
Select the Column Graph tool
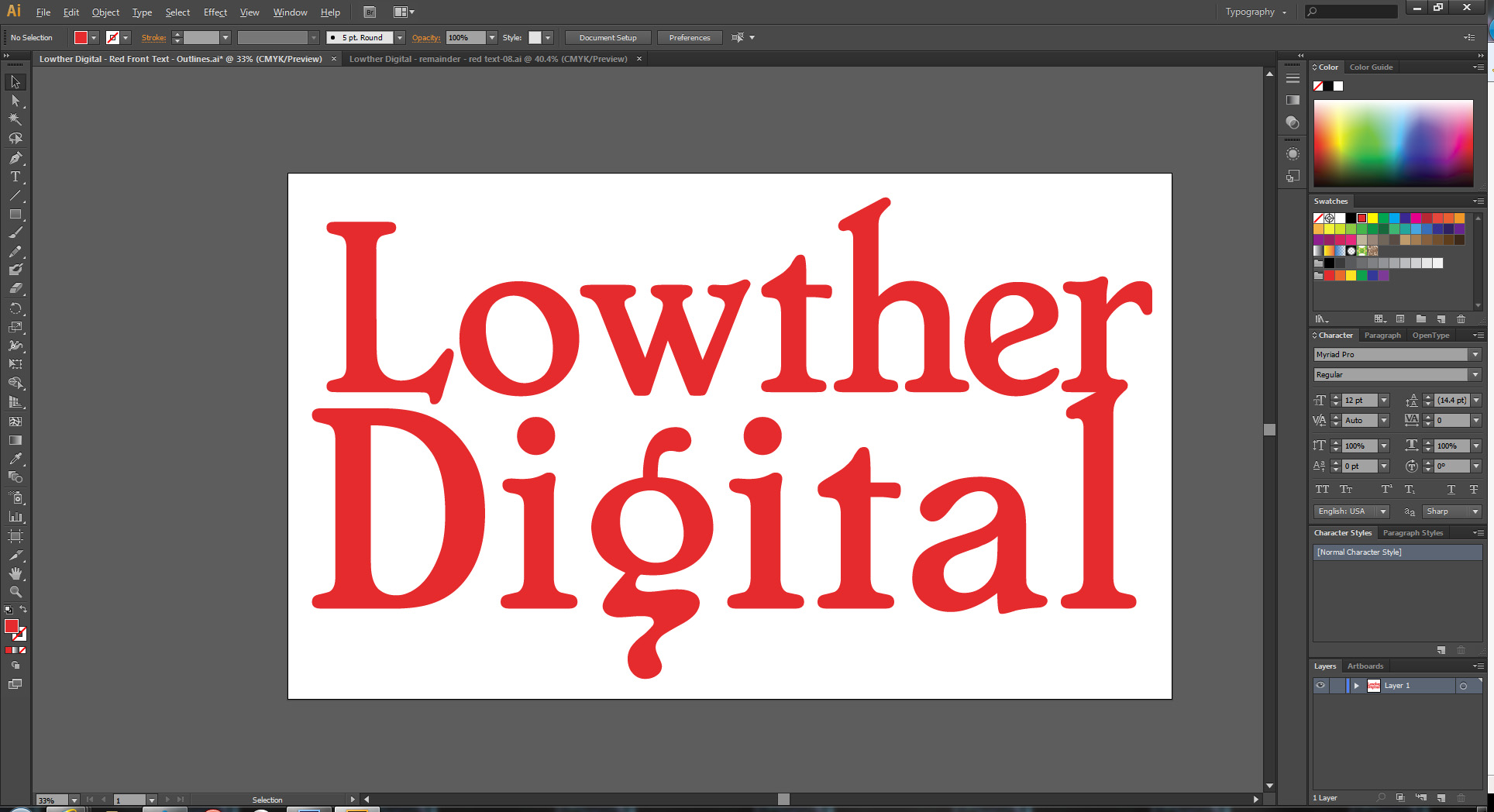click(x=15, y=516)
